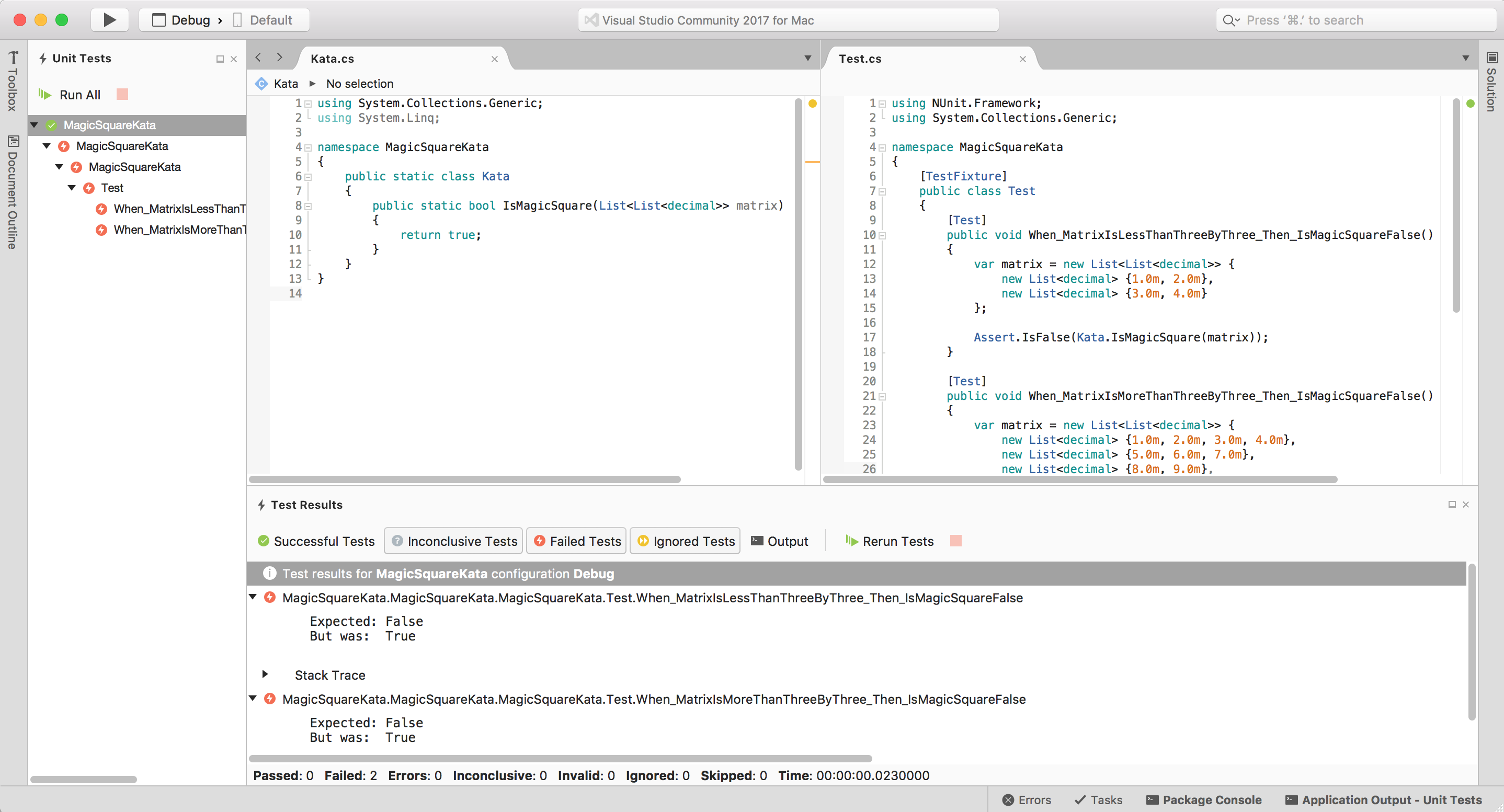Toggle the stop button next to Run All

coord(123,94)
